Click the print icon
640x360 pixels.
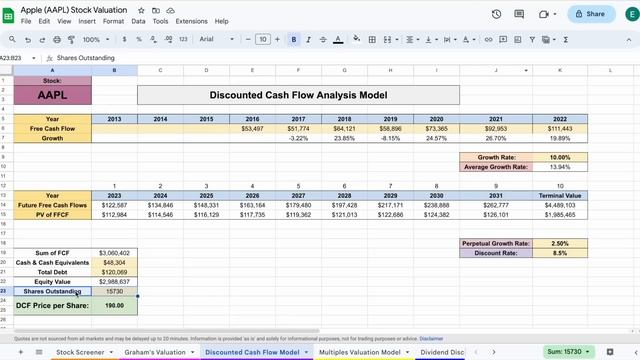(x=57, y=40)
